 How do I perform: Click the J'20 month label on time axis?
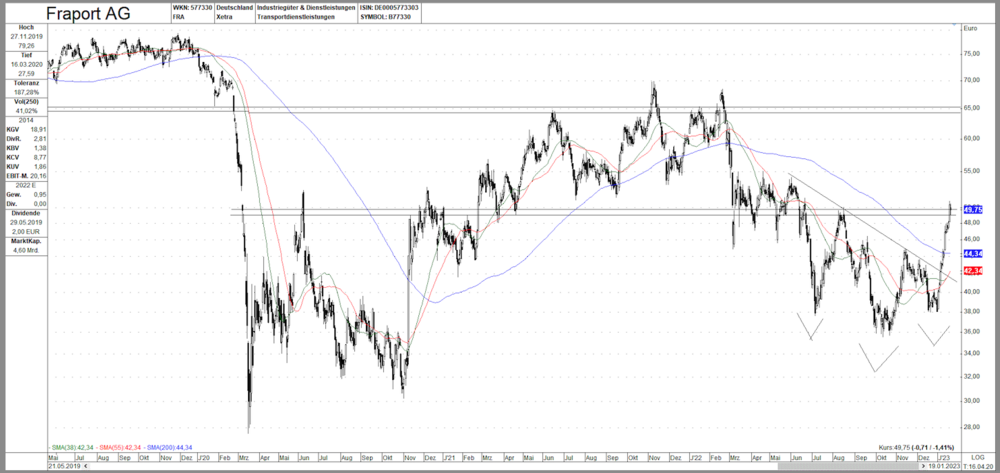[204, 458]
